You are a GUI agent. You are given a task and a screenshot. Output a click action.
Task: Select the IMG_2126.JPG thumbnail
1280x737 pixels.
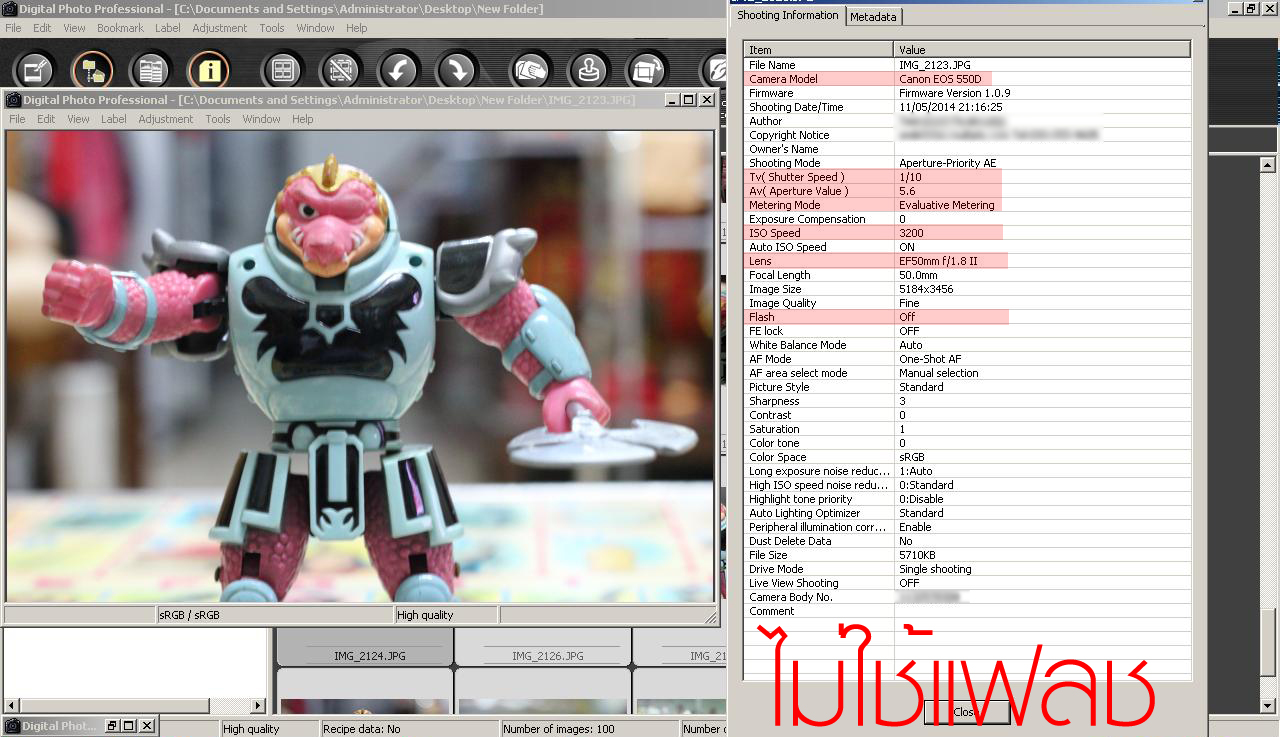click(x=547, y=656)
